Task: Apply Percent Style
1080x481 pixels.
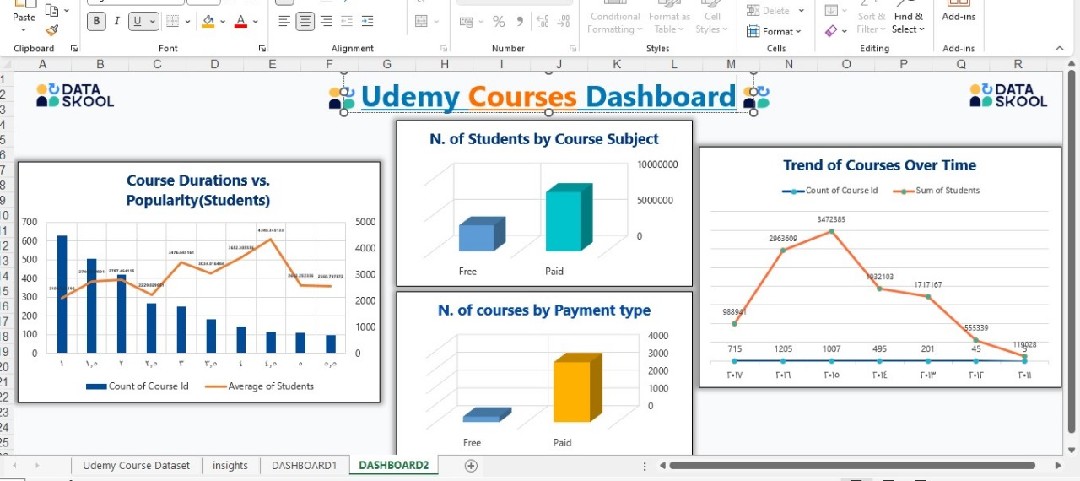Action: [499, 22]
